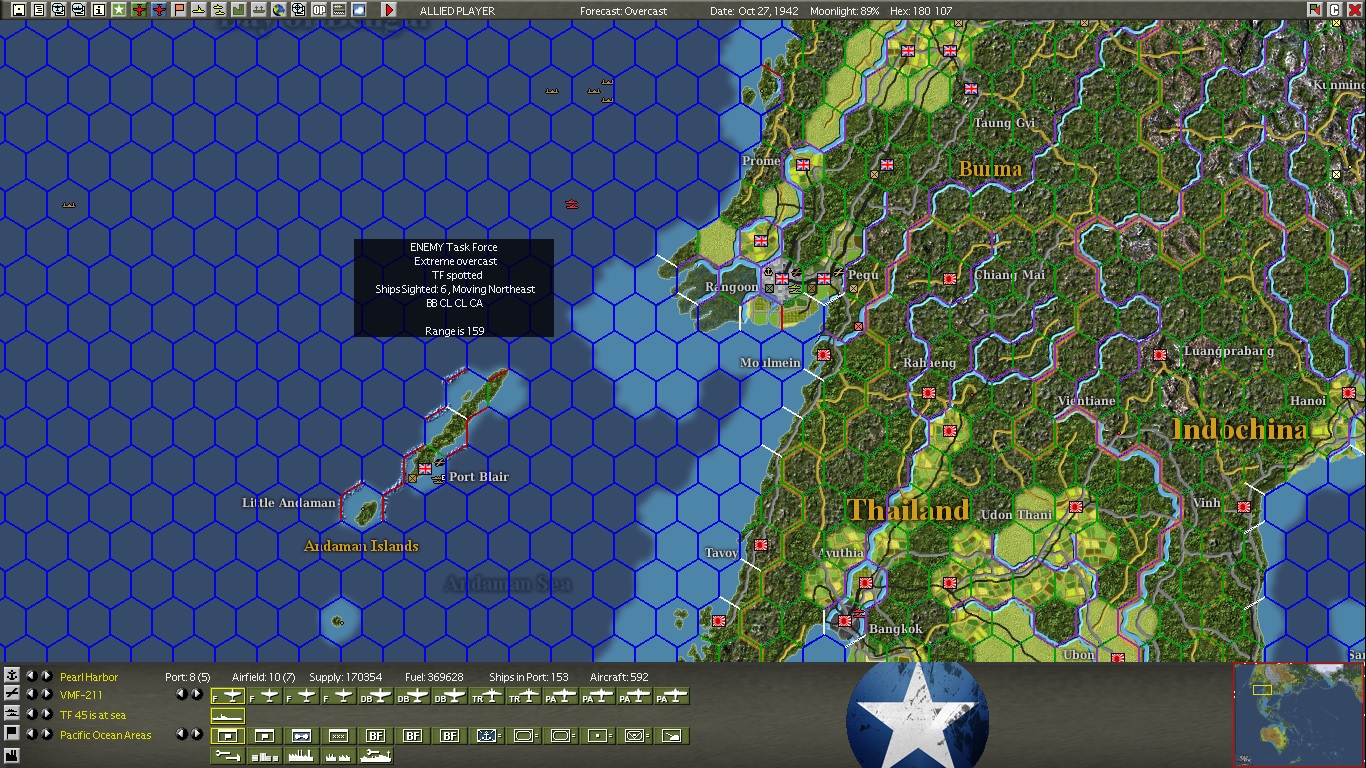Click the orange flag toolbar icon
Image resolution: width=1366 pixels, height=768 pixels.
tap(179, 9)
